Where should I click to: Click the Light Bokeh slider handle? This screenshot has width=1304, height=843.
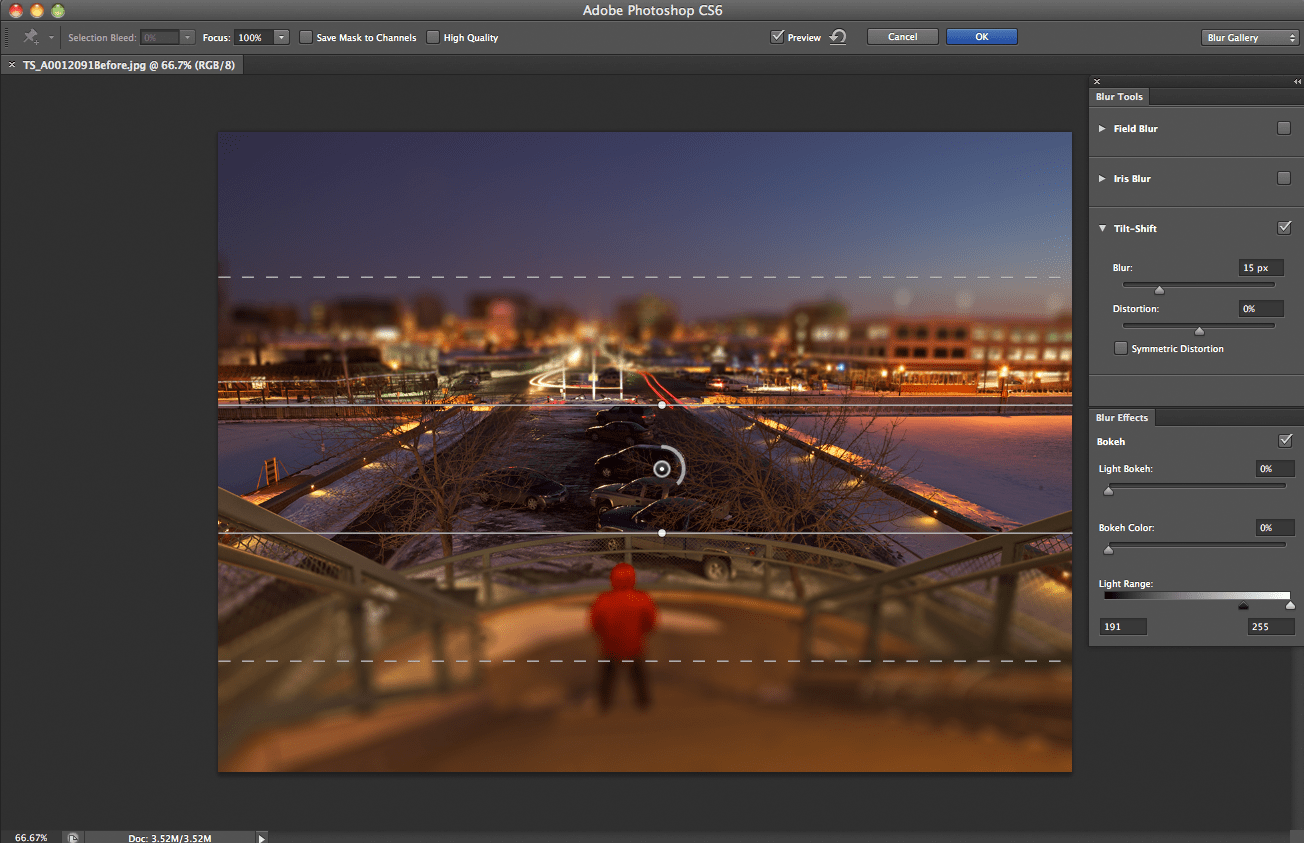(1107, 491)
